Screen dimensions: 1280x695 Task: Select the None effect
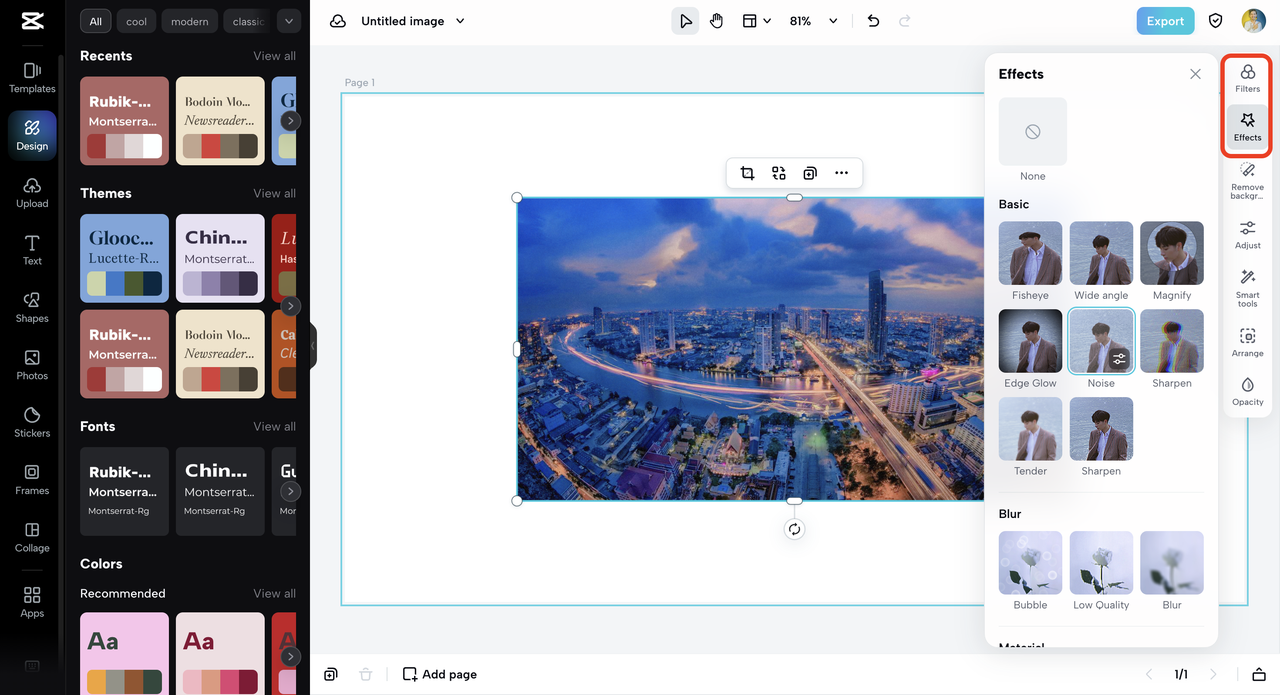(x=1033, y=131)
